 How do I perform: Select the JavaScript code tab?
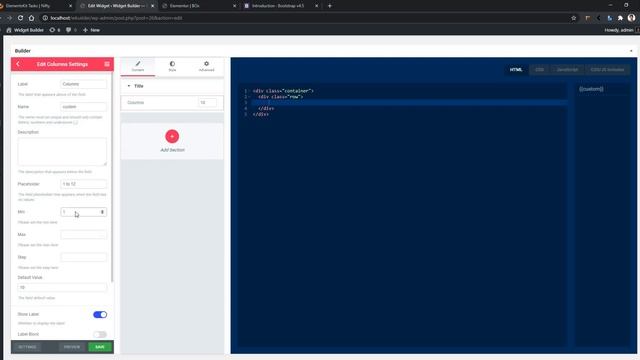pyautogui.click(x=567, y=70)
